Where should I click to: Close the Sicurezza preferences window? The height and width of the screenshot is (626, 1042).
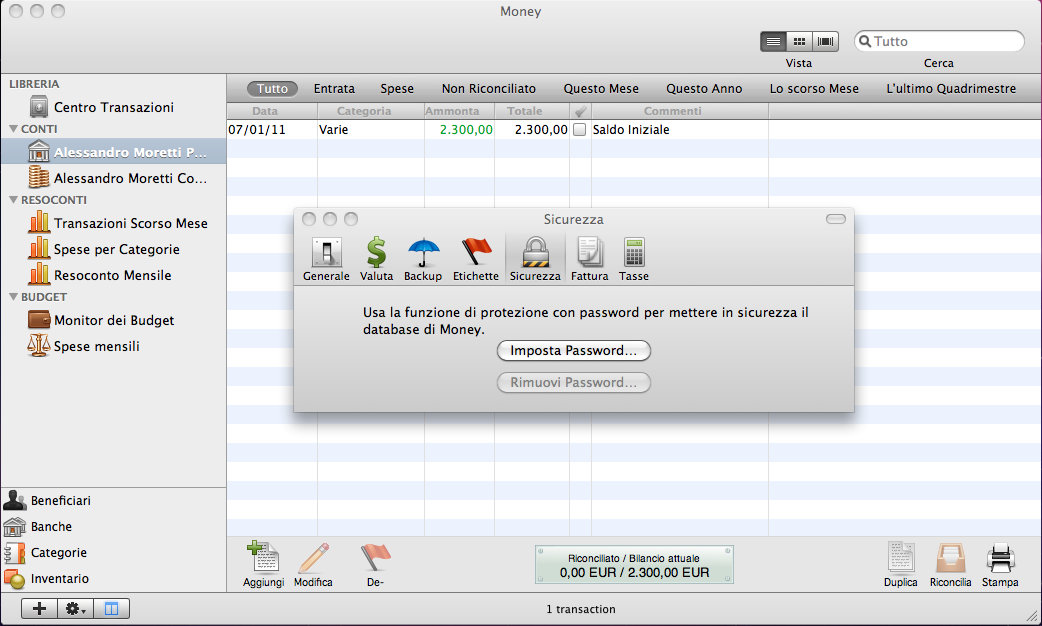pos(308,219)
